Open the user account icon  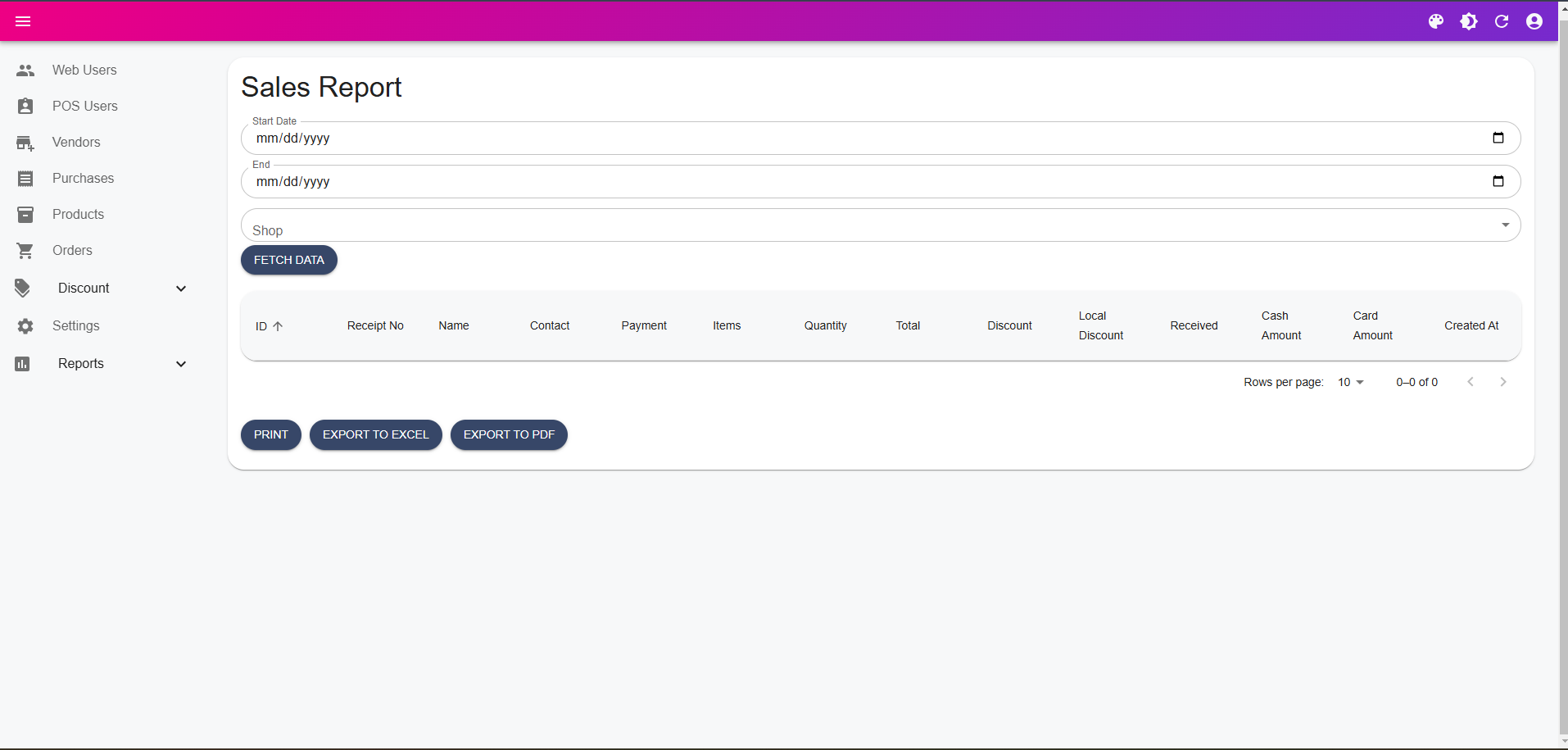1534,21
